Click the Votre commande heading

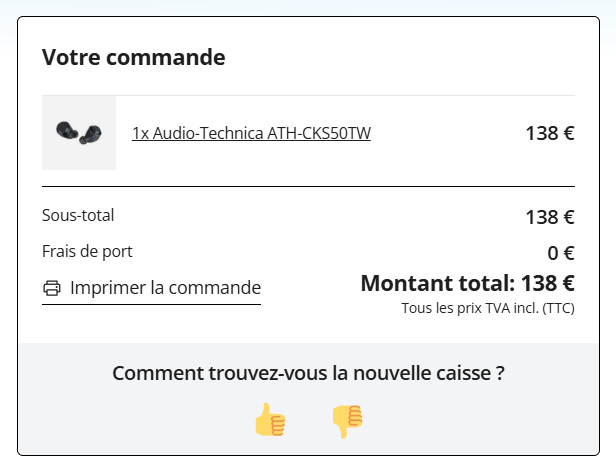pos(134,57)
